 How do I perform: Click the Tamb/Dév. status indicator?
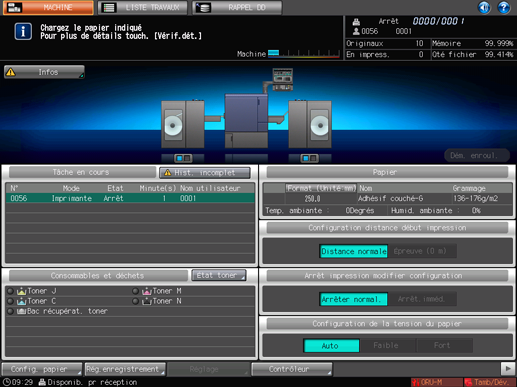tap(489, 382)
